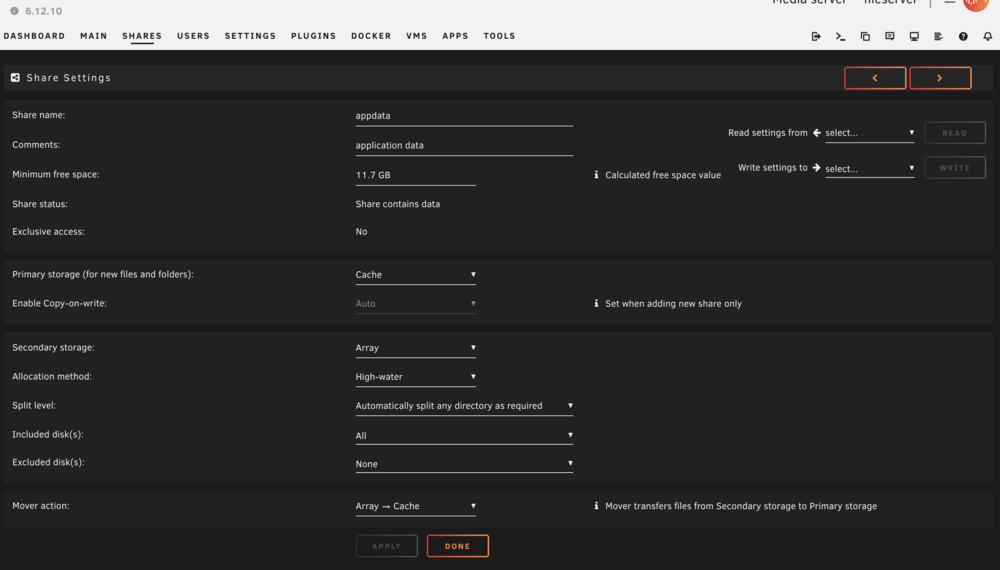Click the Read button
The width and height of the screenshot is (1000, 570).
click(x=955, y=133)
